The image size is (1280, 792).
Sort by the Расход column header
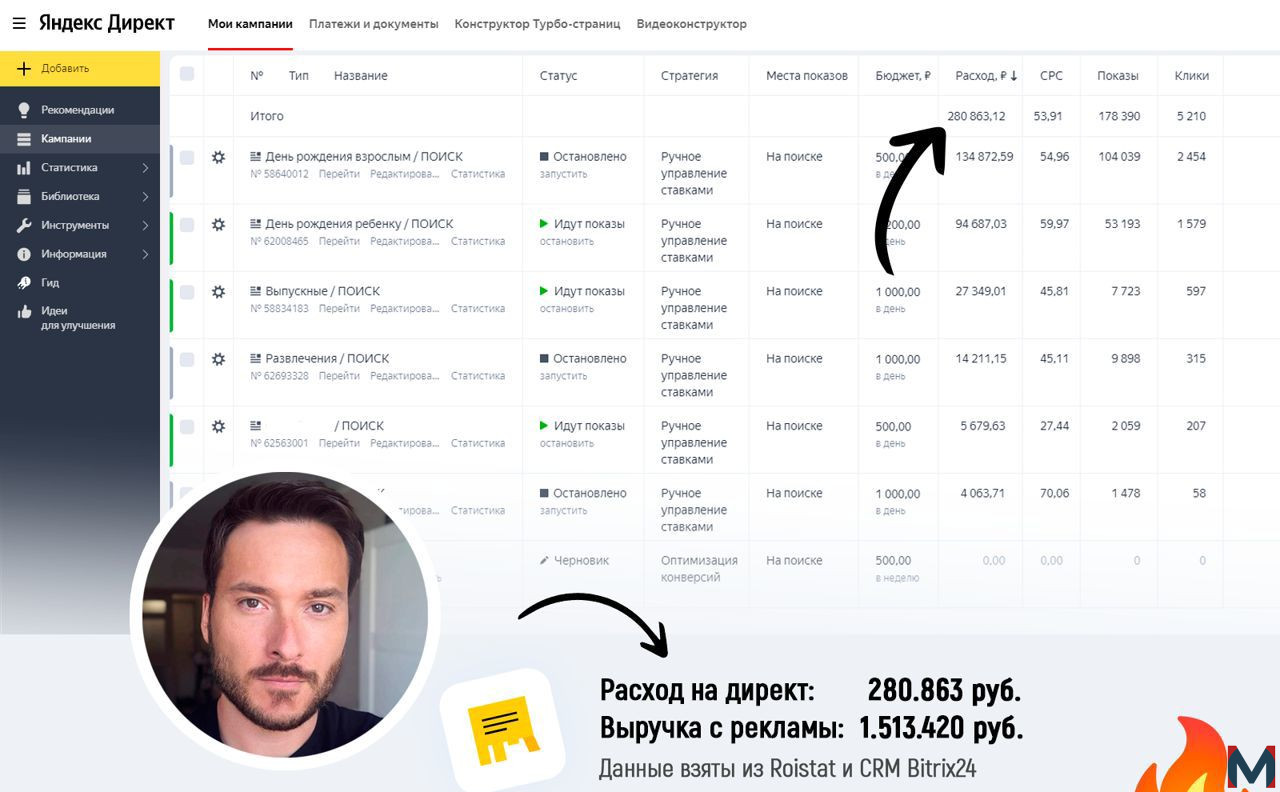[x=986, y=76]
